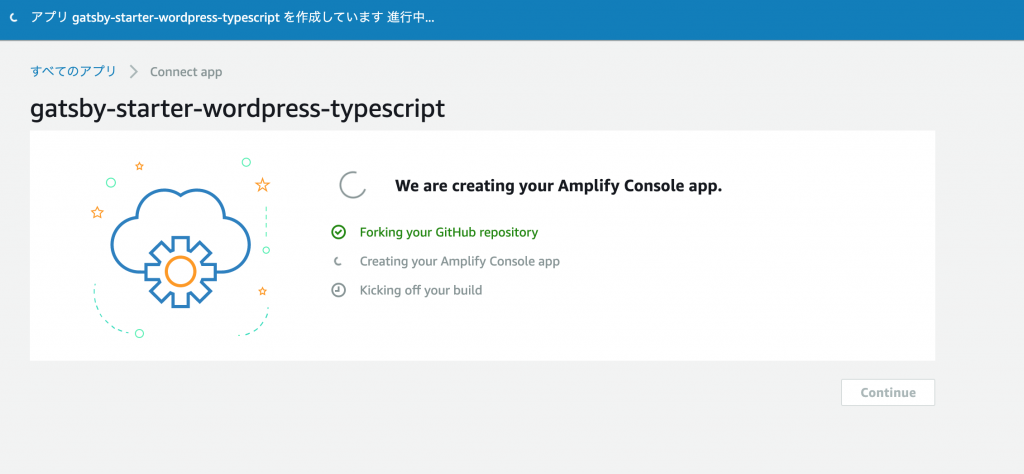
Task: Select the Connect app breadcrumb item
Action: click(x=186, y=72)
